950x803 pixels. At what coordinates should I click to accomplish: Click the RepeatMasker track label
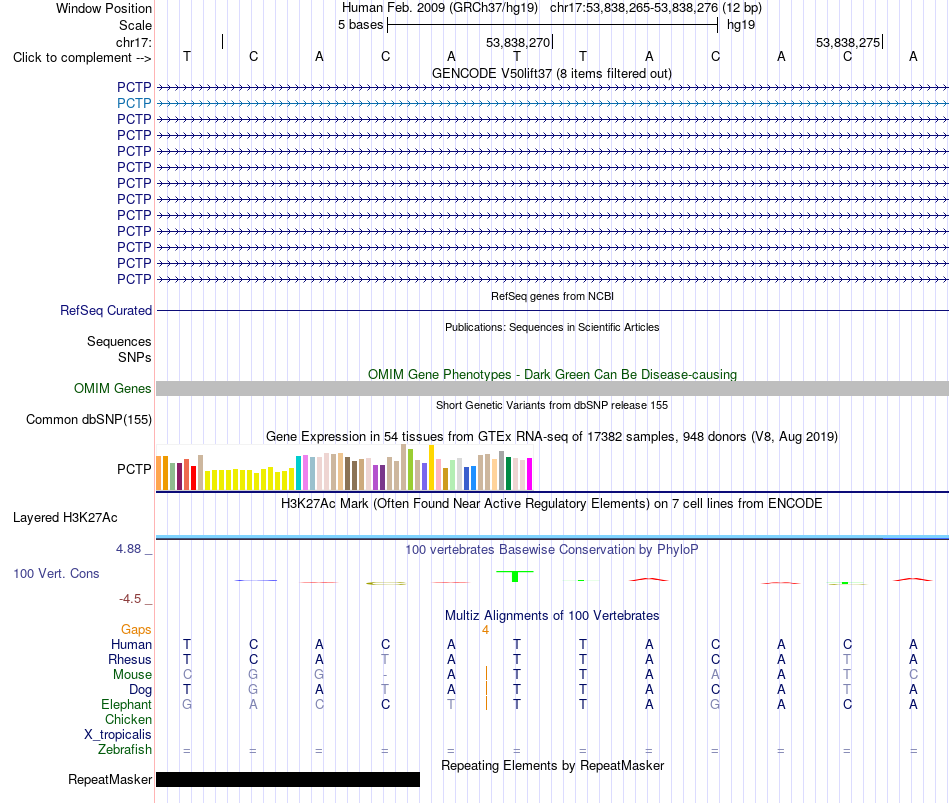tap(110, 779)
